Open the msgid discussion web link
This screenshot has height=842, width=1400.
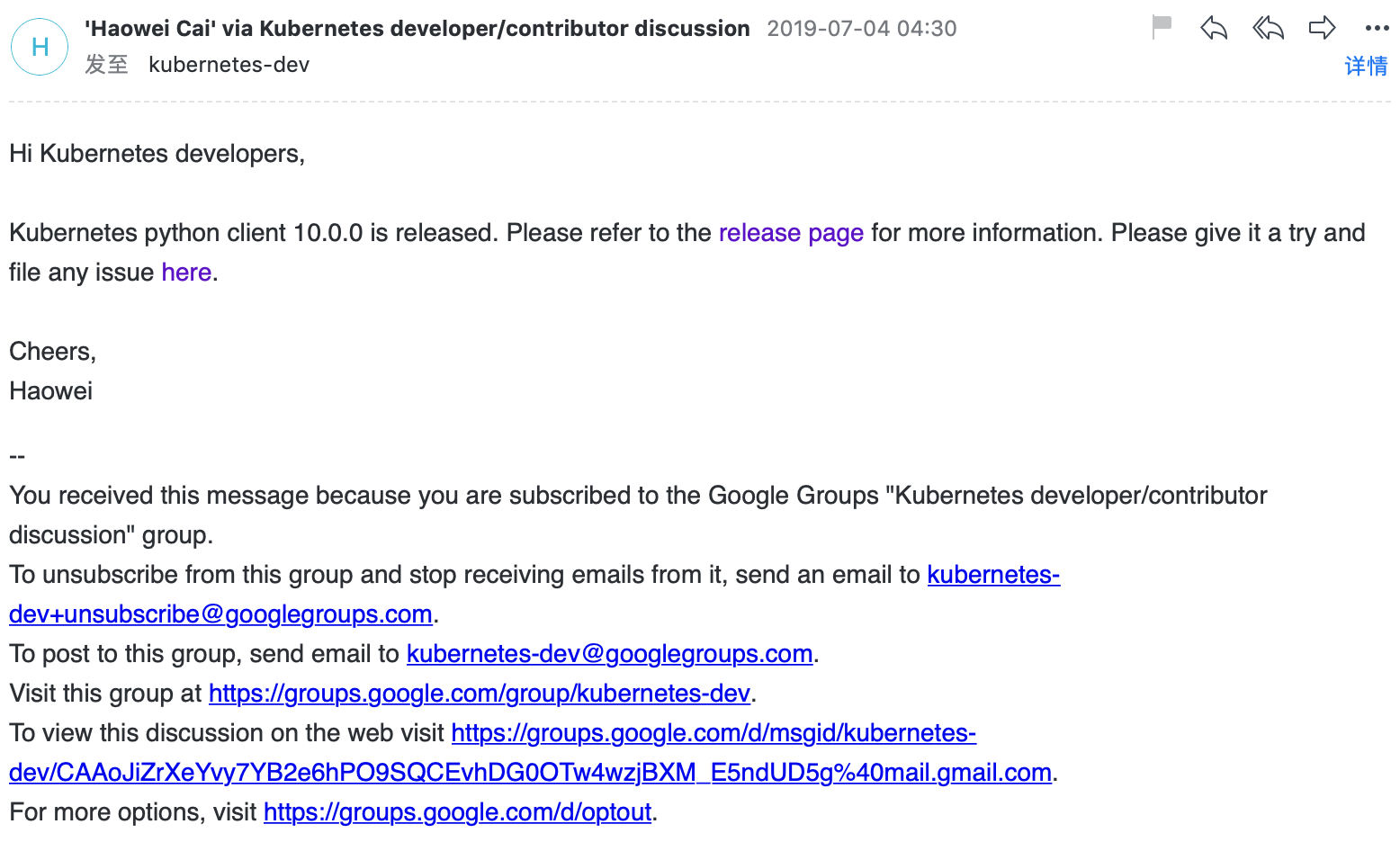(530, 773)
